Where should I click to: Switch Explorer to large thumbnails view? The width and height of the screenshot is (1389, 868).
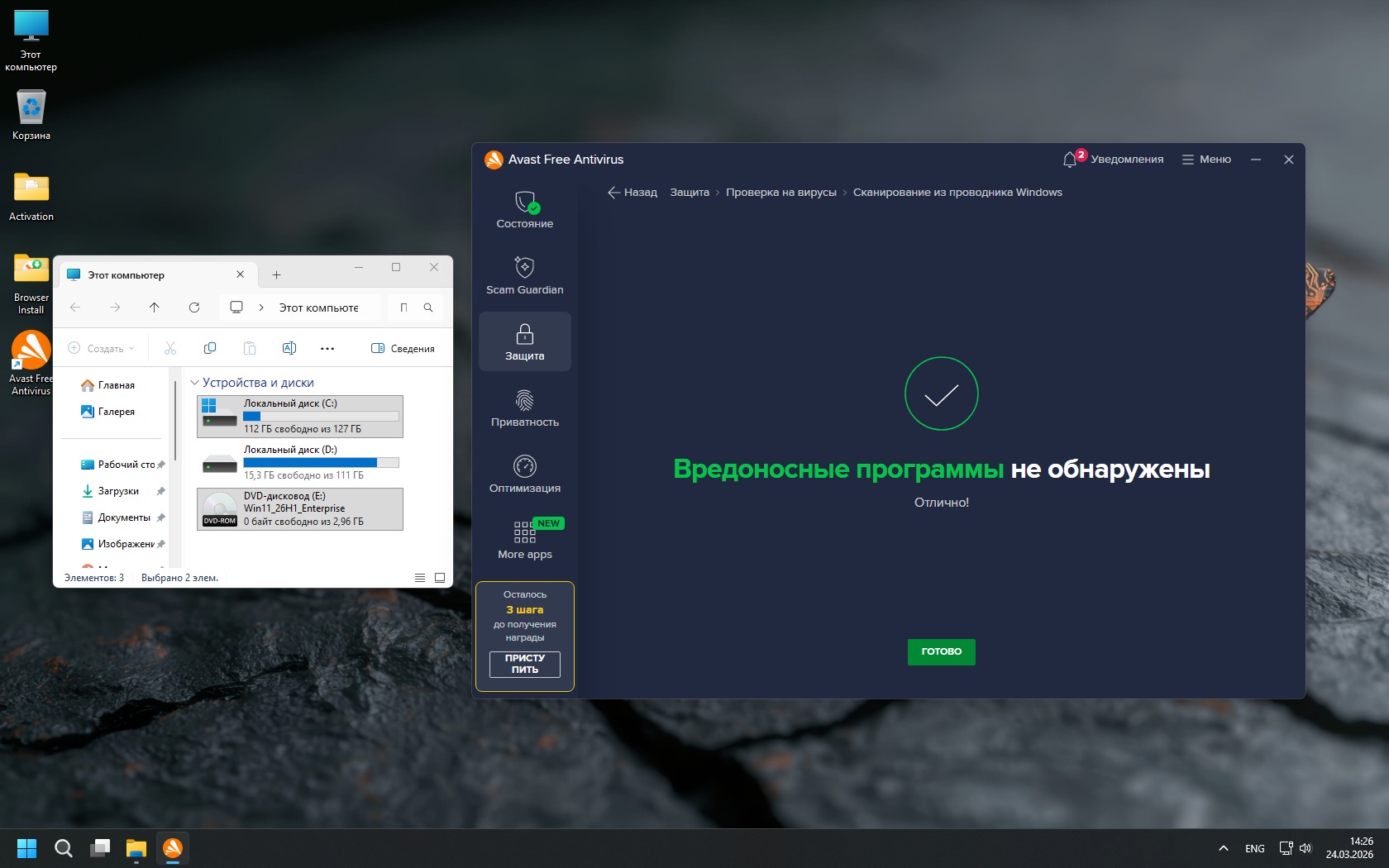[x=440, y=578]
